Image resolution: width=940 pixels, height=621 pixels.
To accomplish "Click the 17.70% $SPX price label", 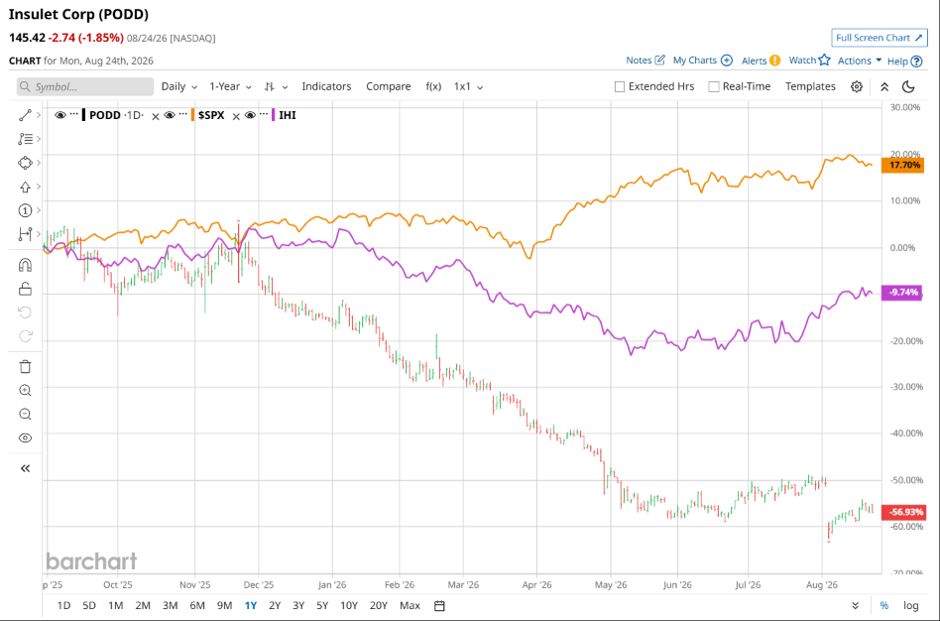I will (x=903, y=165).
